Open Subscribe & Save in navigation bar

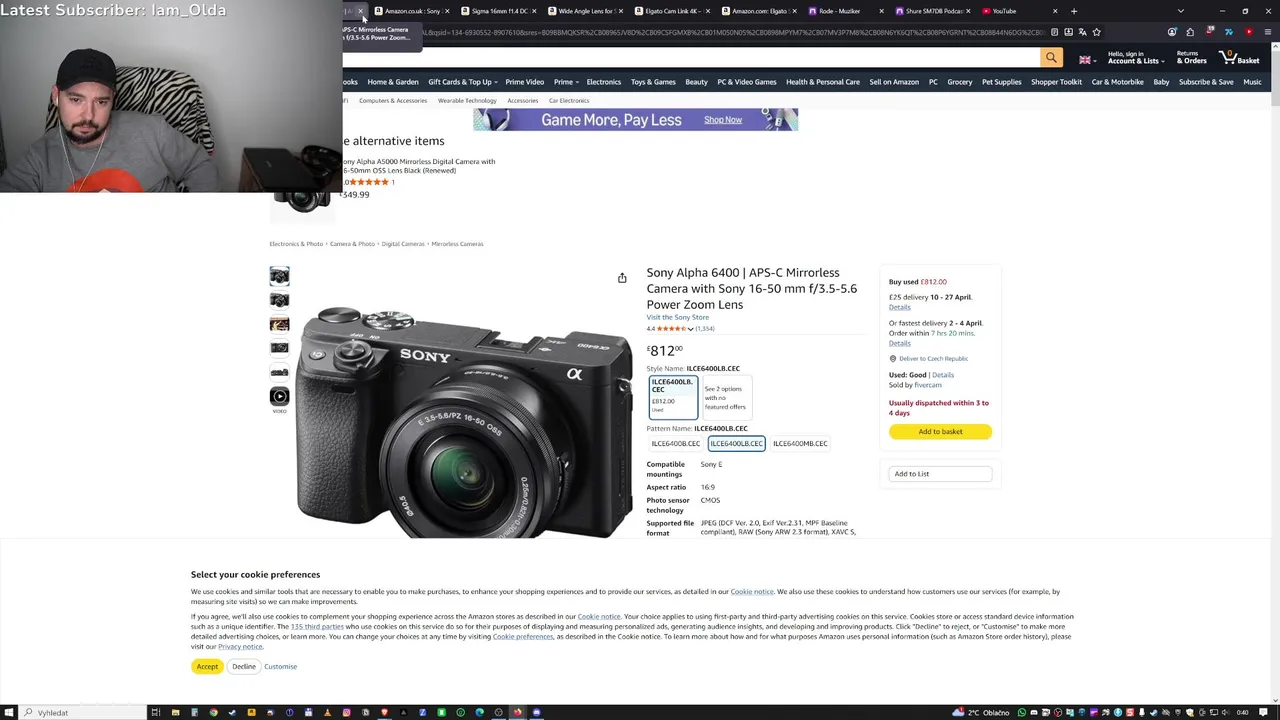(x=1206, y=82)
